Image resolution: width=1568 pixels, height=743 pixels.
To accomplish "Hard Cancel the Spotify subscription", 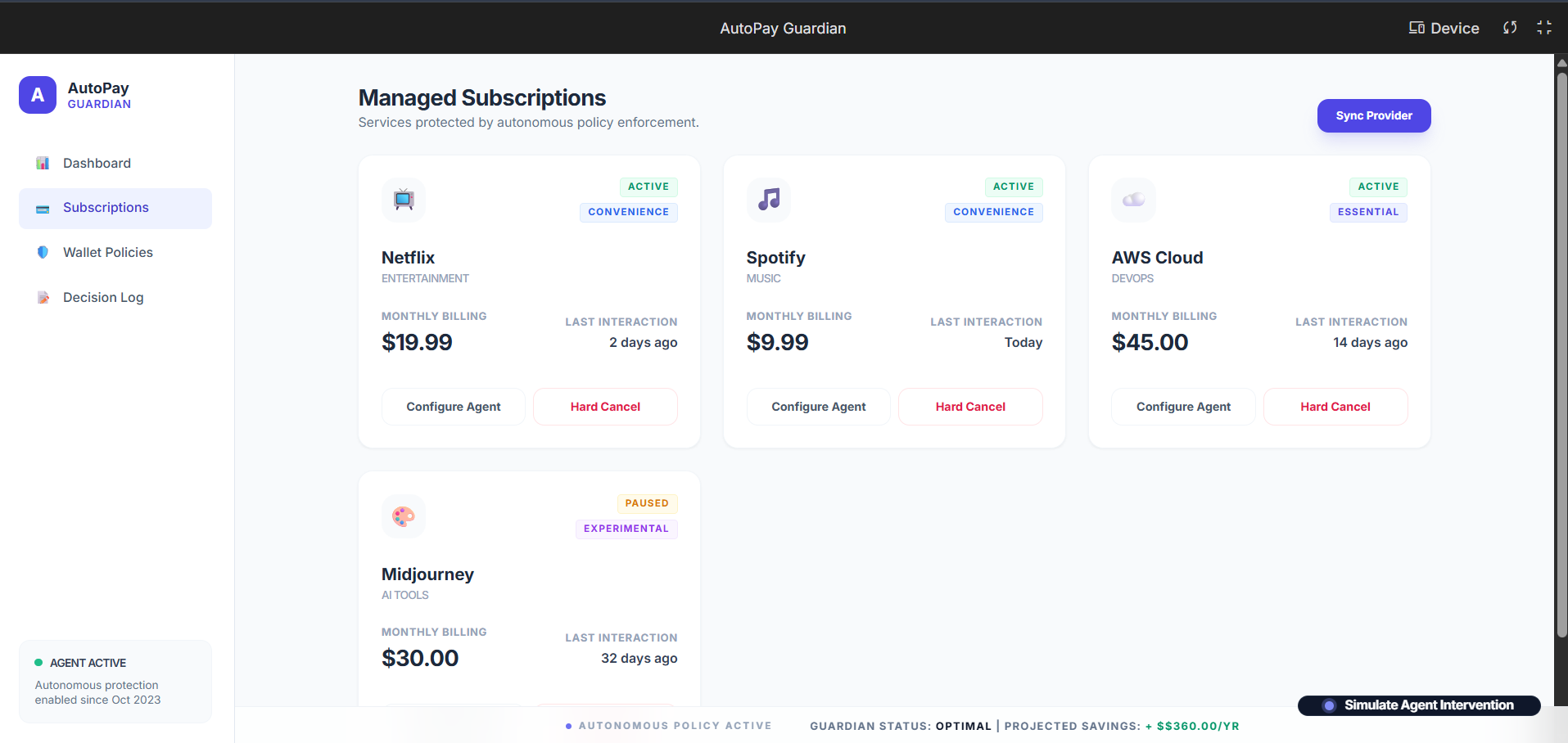I will pos(970,407).
